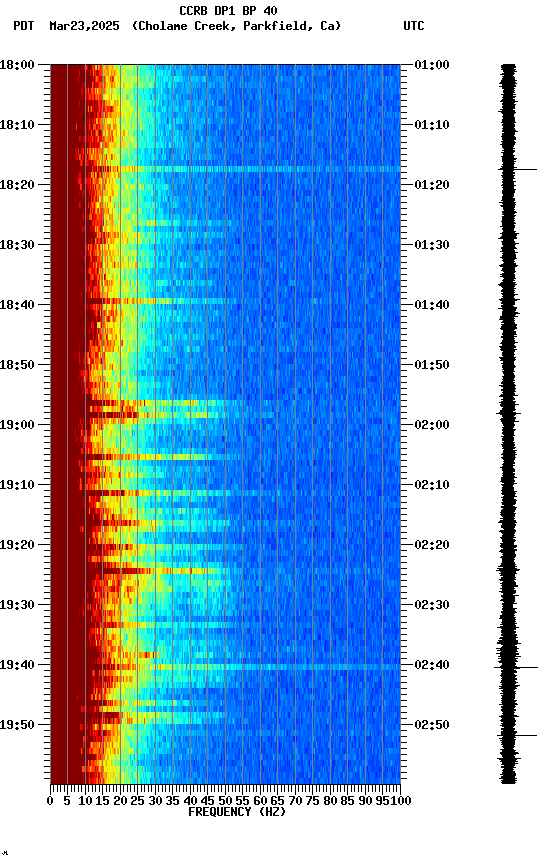Click the 01:40 UTC time label
This screenshot has width=552, height=864.
click(x=432, y=305)
